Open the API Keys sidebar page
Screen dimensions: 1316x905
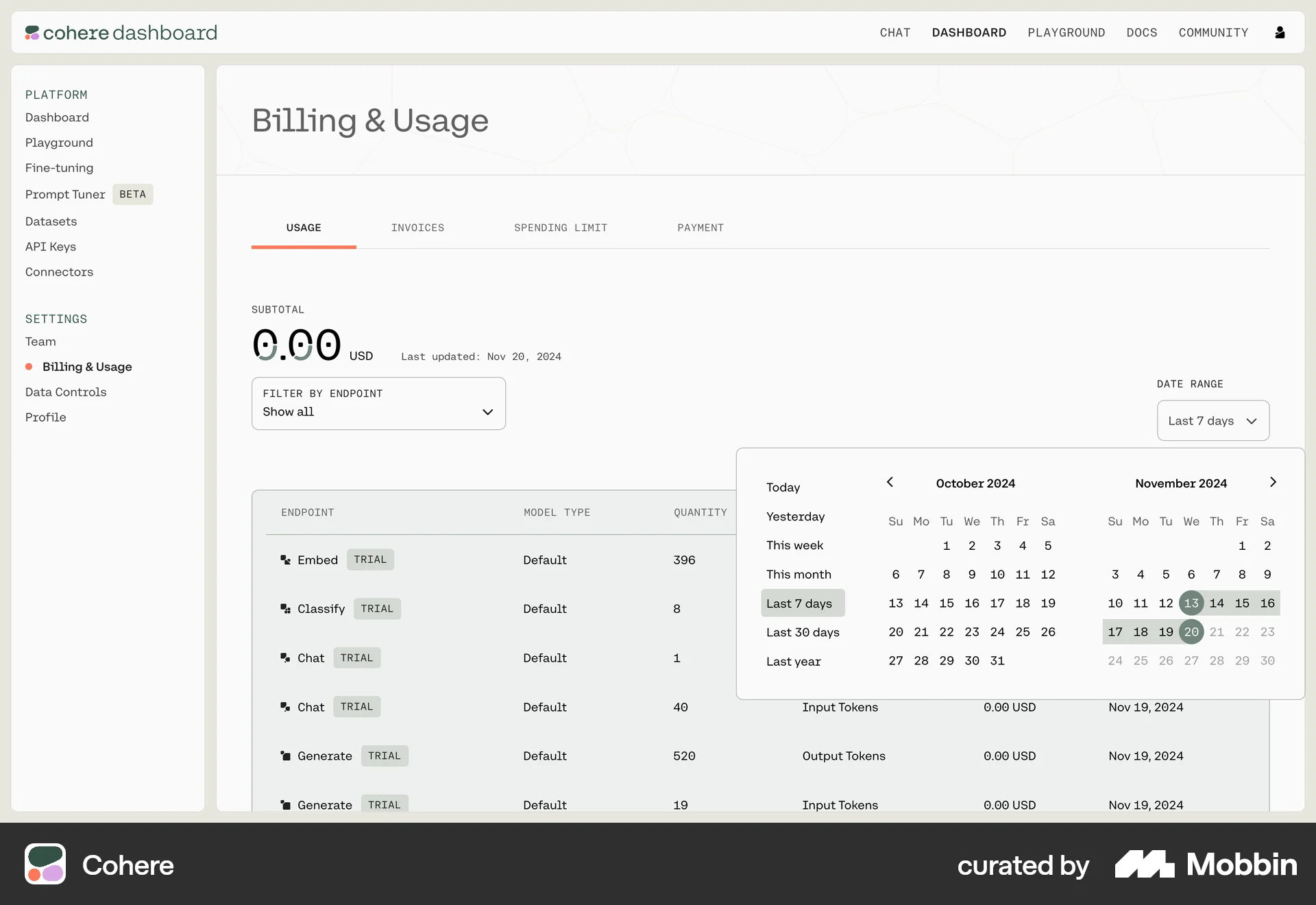[50, 247]
